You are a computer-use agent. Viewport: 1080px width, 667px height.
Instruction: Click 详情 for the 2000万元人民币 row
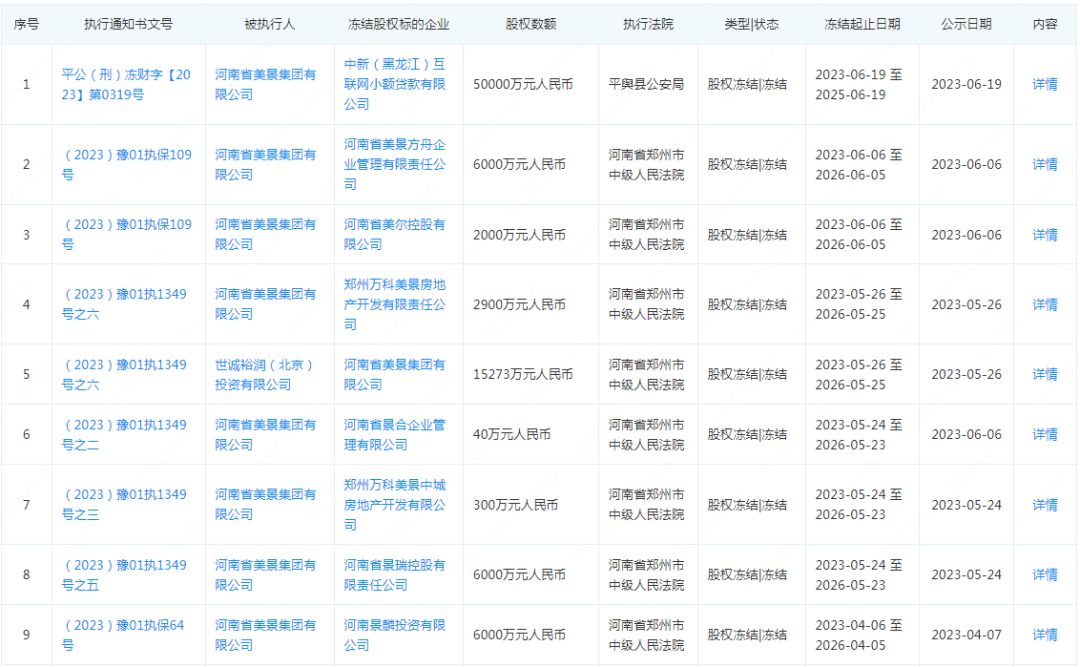pos(1045,235)
